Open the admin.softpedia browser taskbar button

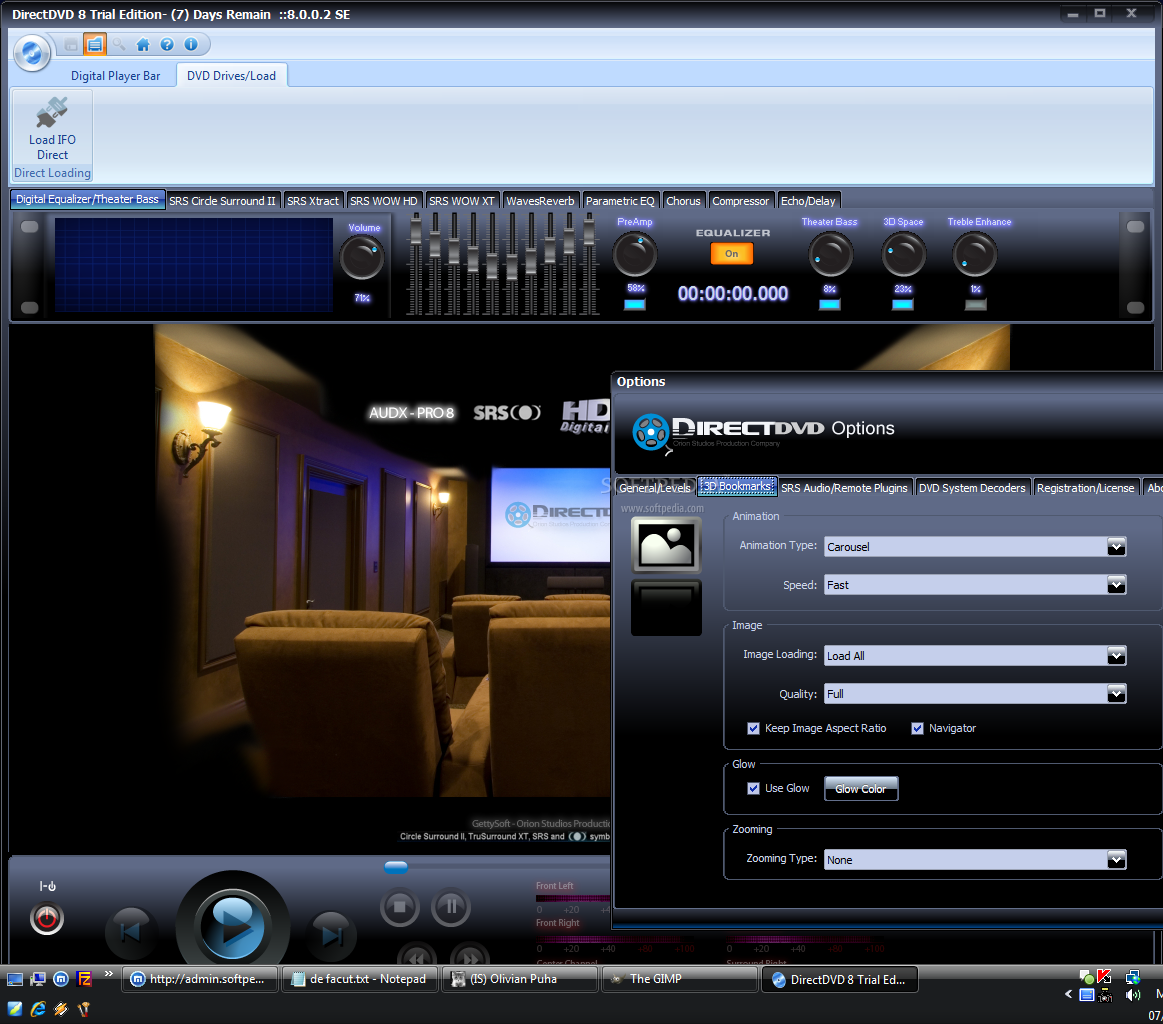click(200, 979)
